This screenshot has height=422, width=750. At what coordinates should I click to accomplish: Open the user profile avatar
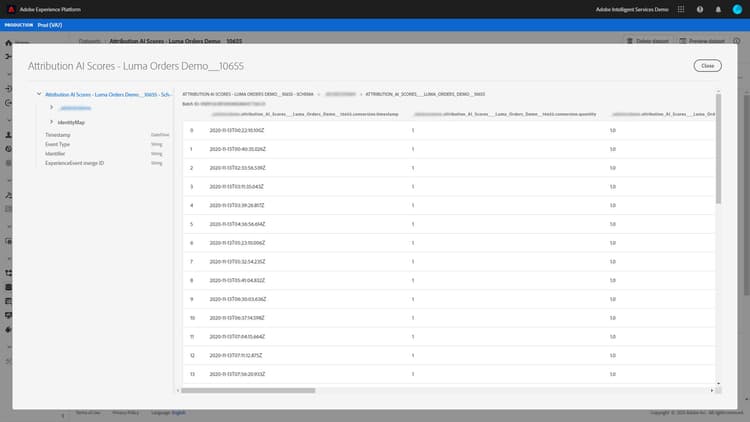coord(737,9)
